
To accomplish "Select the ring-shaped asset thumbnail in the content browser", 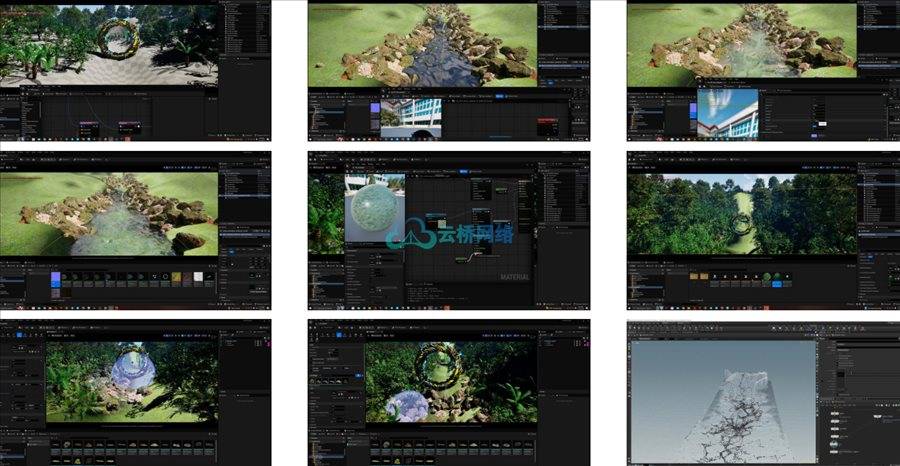I will pos(165,277).
